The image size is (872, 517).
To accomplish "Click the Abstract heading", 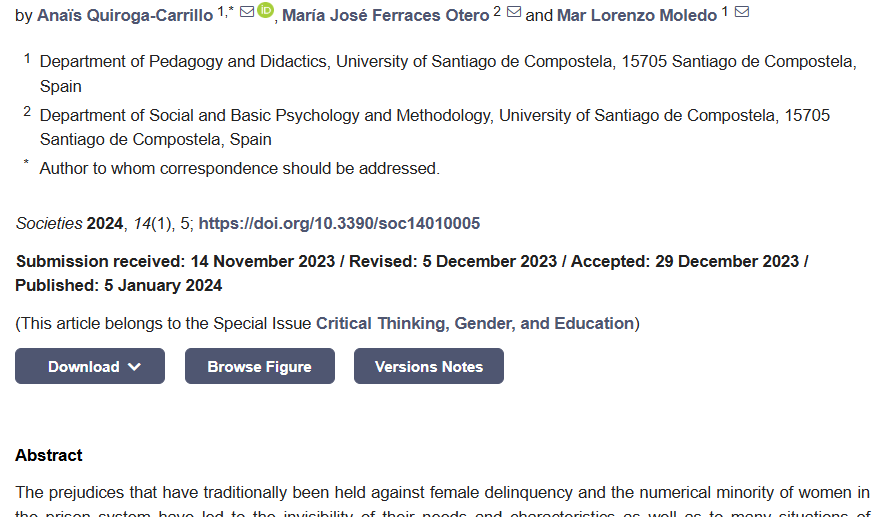I will tap(49, 455).
